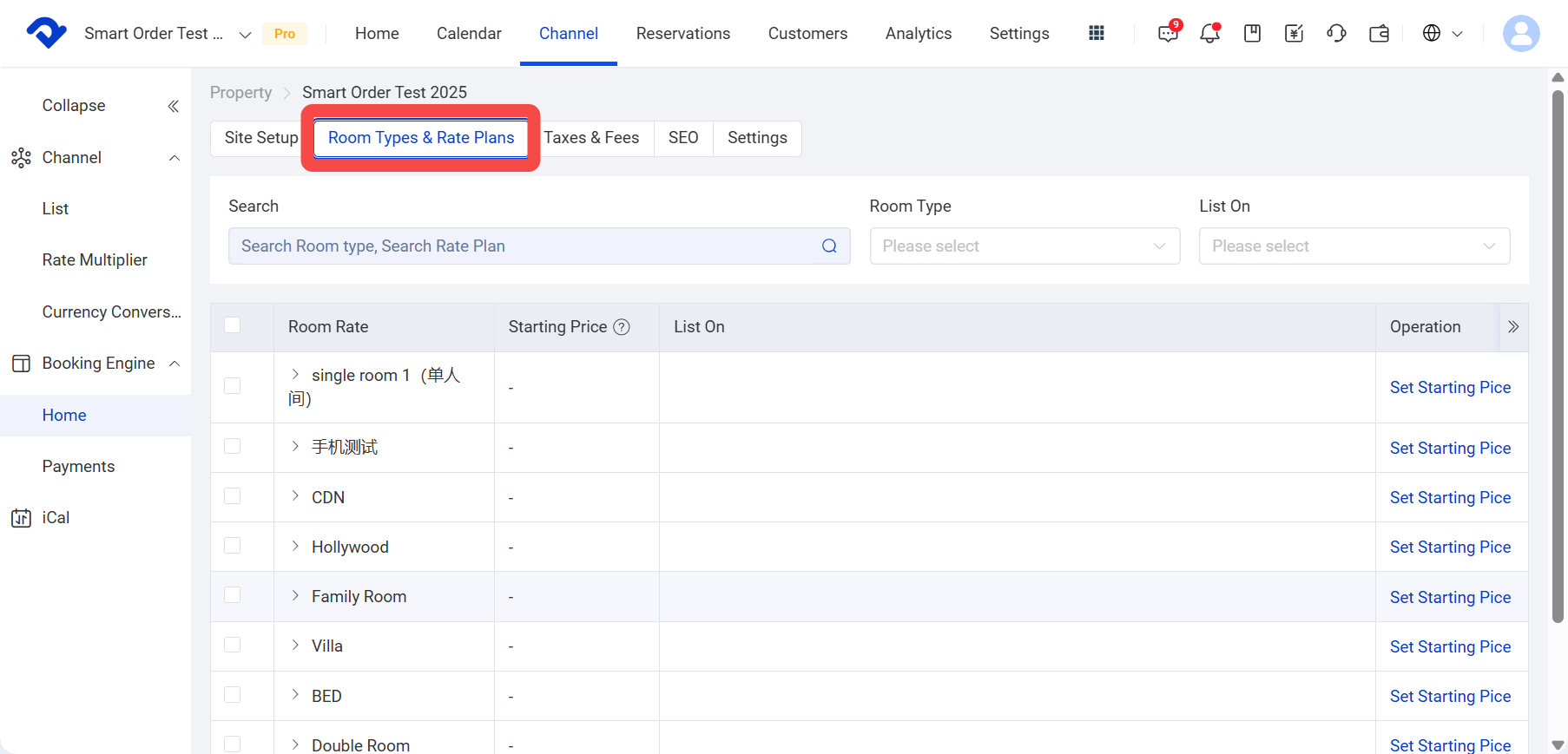The width and height of the screenshot is (1568, 754).
Task: Check the Villa row checkbox
Action: (232, 645)
